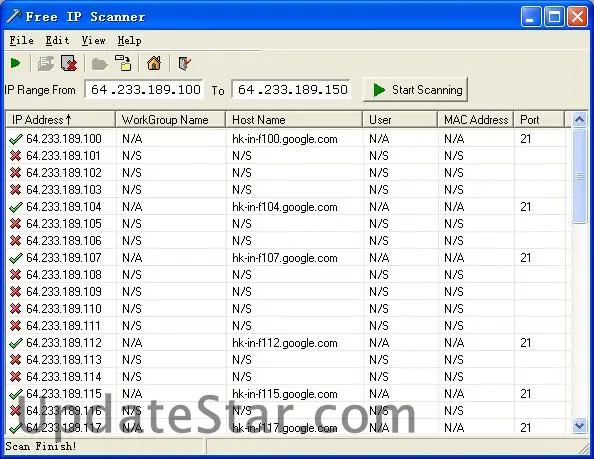
Task: Open the View menu
Action: (x=94, y=40)
